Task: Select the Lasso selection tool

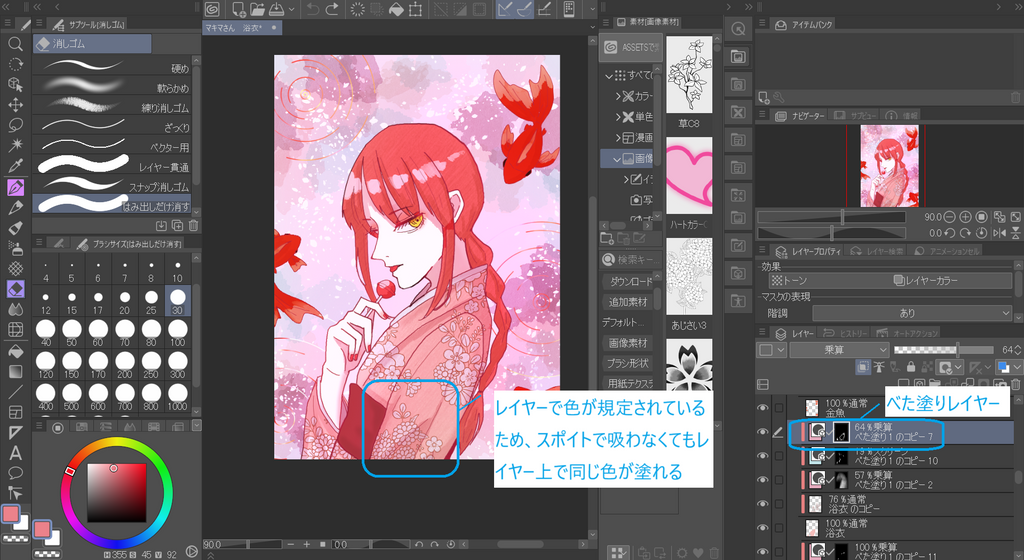Action: [16, 125]
